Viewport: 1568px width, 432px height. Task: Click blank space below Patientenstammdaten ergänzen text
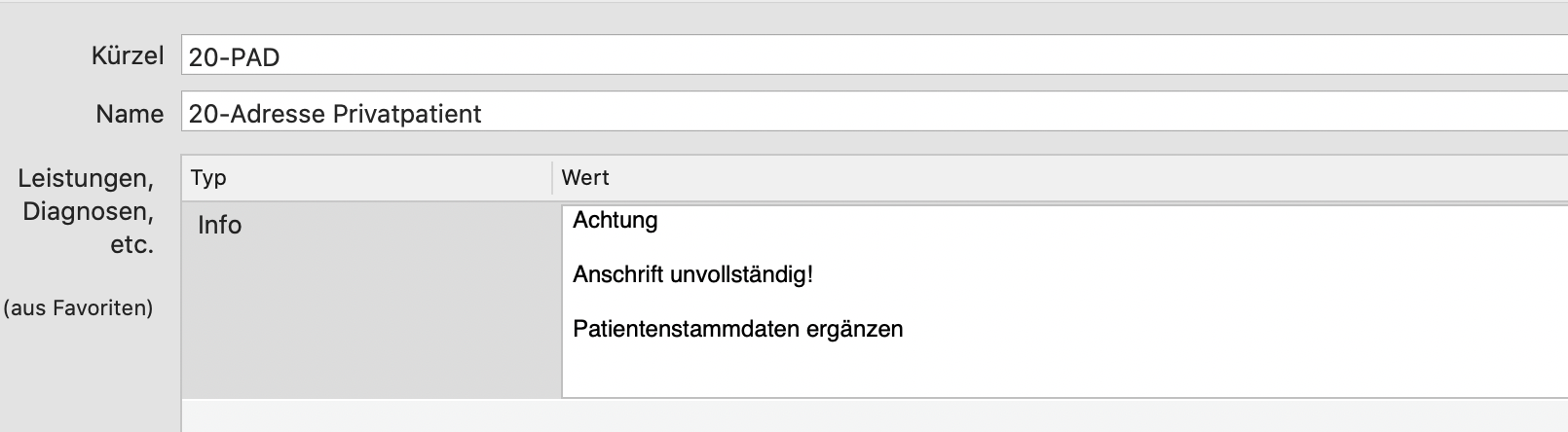(1064, 371)
